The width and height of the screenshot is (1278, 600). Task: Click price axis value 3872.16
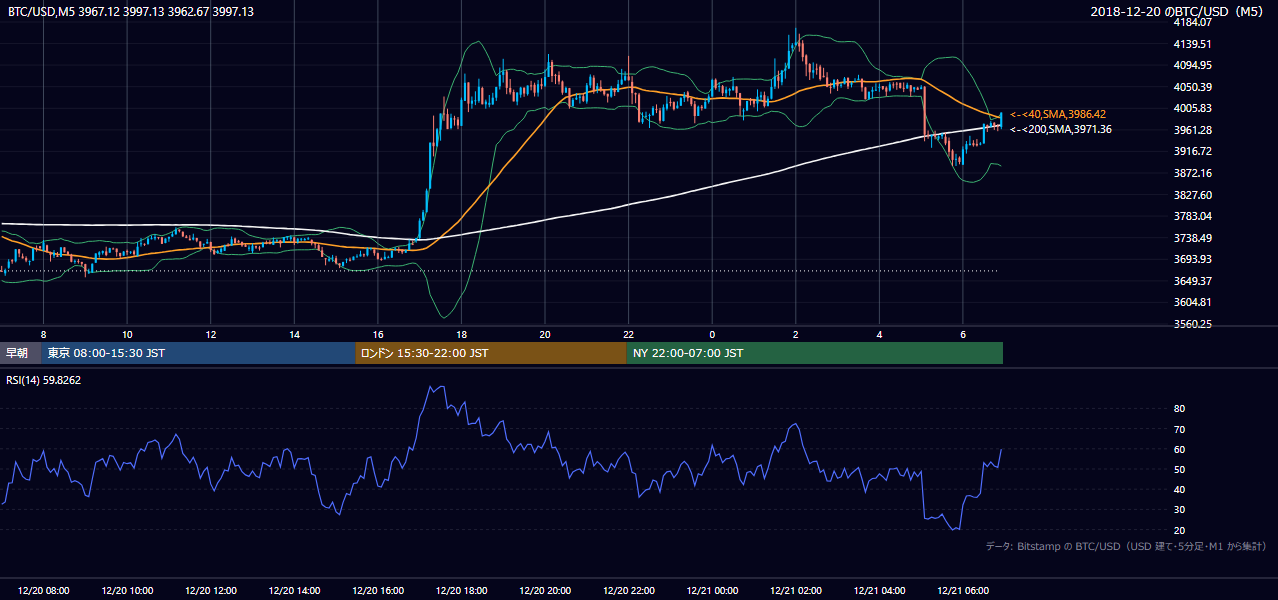(1193, 173)
